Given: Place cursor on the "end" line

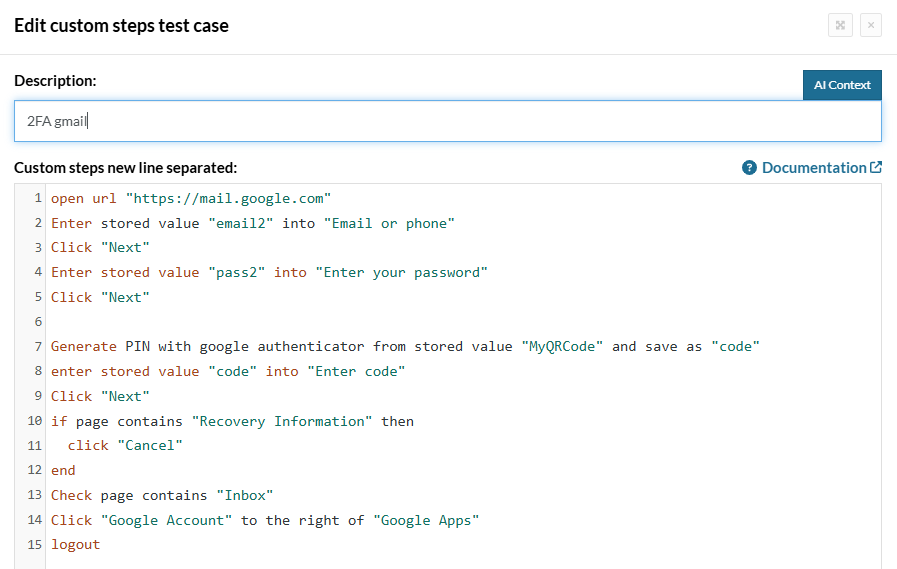Looking at the screenshot, I should (63, 471).
